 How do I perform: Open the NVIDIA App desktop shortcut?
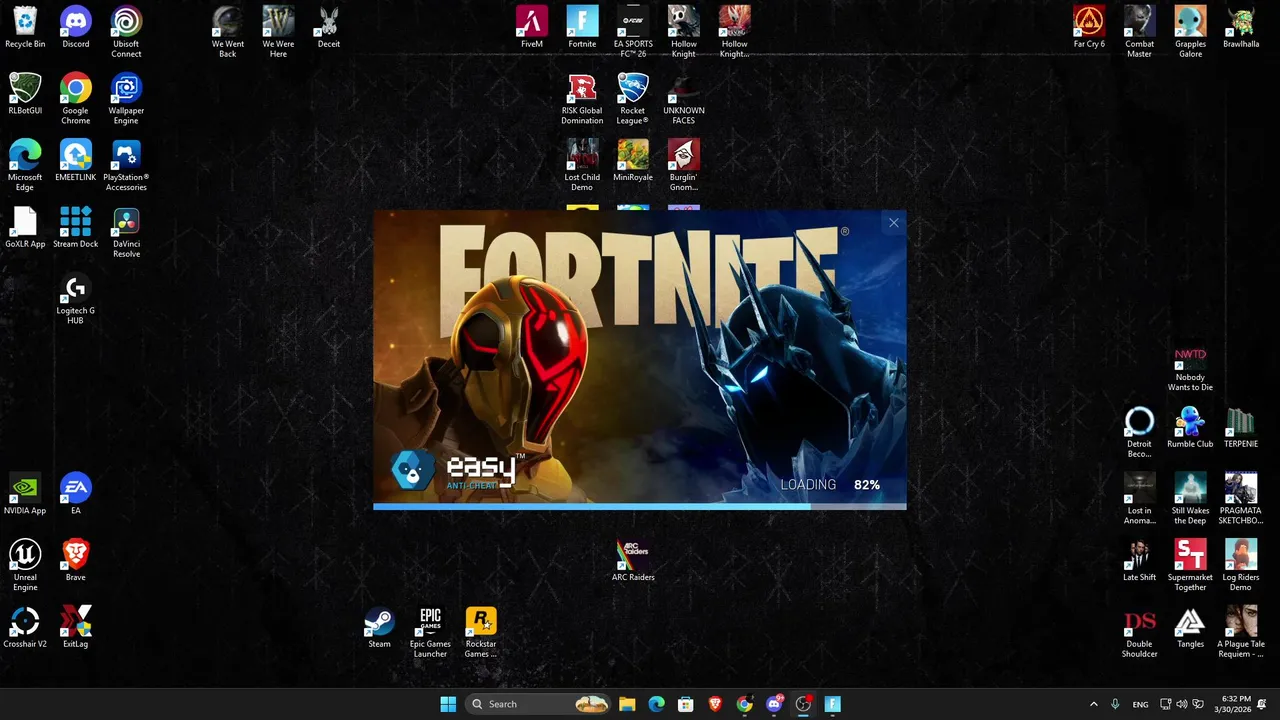(25, 494)
